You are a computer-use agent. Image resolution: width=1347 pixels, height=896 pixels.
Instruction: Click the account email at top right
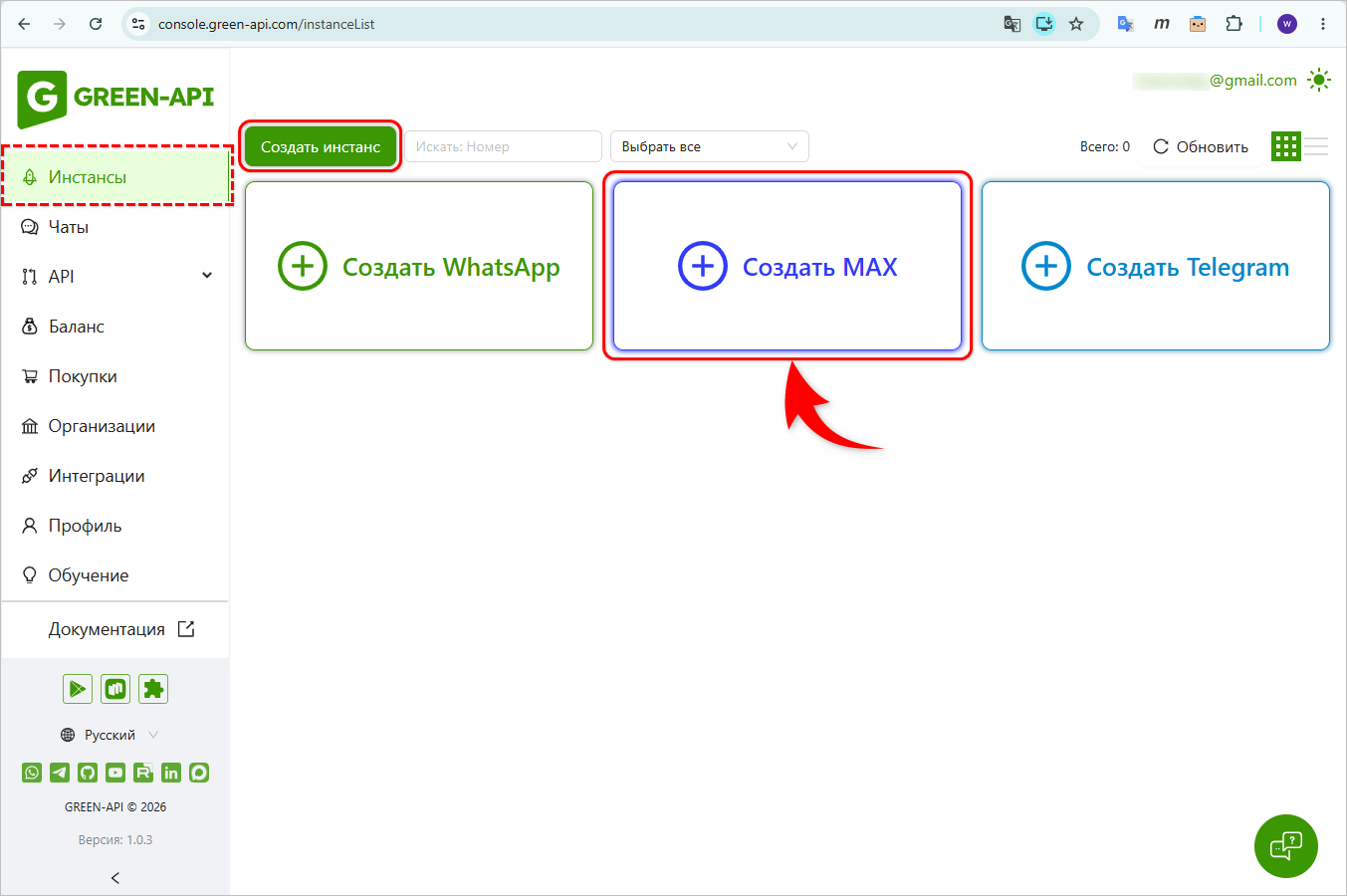coord(1215,81)
